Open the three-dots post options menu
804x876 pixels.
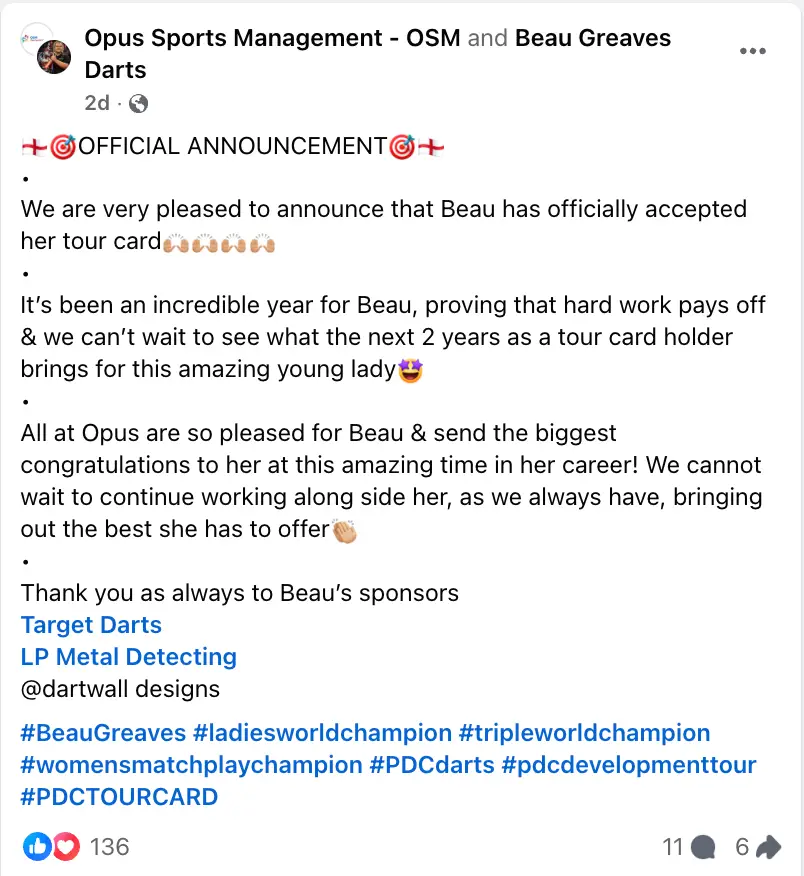(753, 52)
